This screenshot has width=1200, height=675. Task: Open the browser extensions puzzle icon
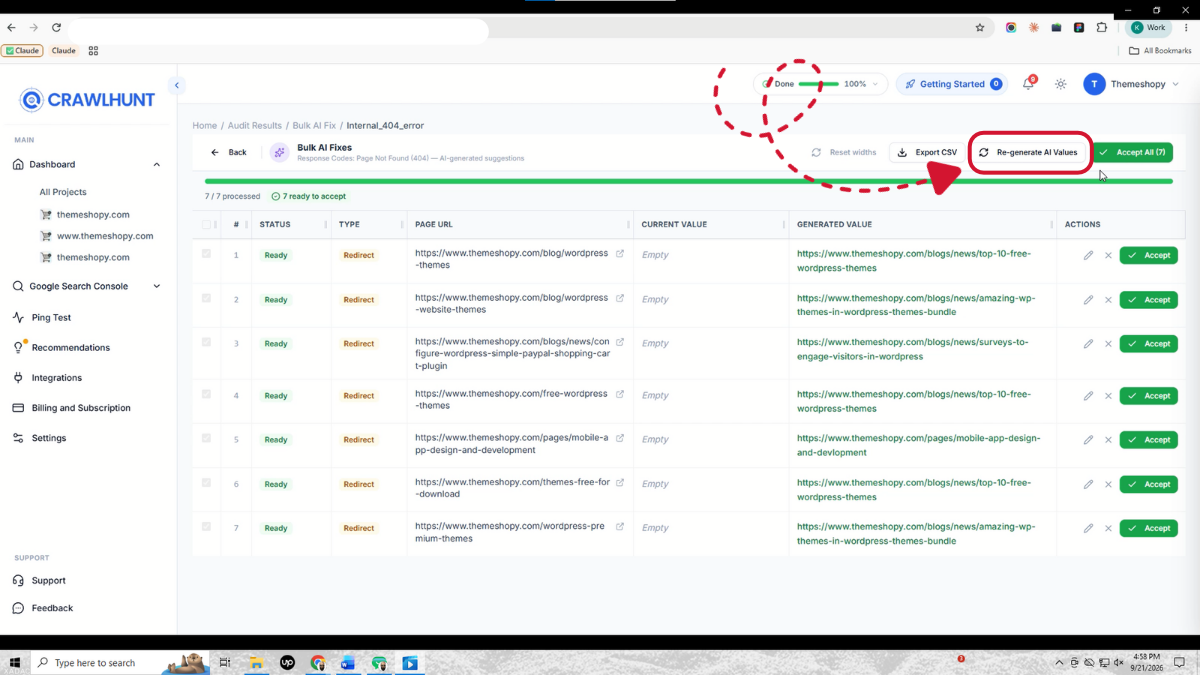coord(1102,28)
